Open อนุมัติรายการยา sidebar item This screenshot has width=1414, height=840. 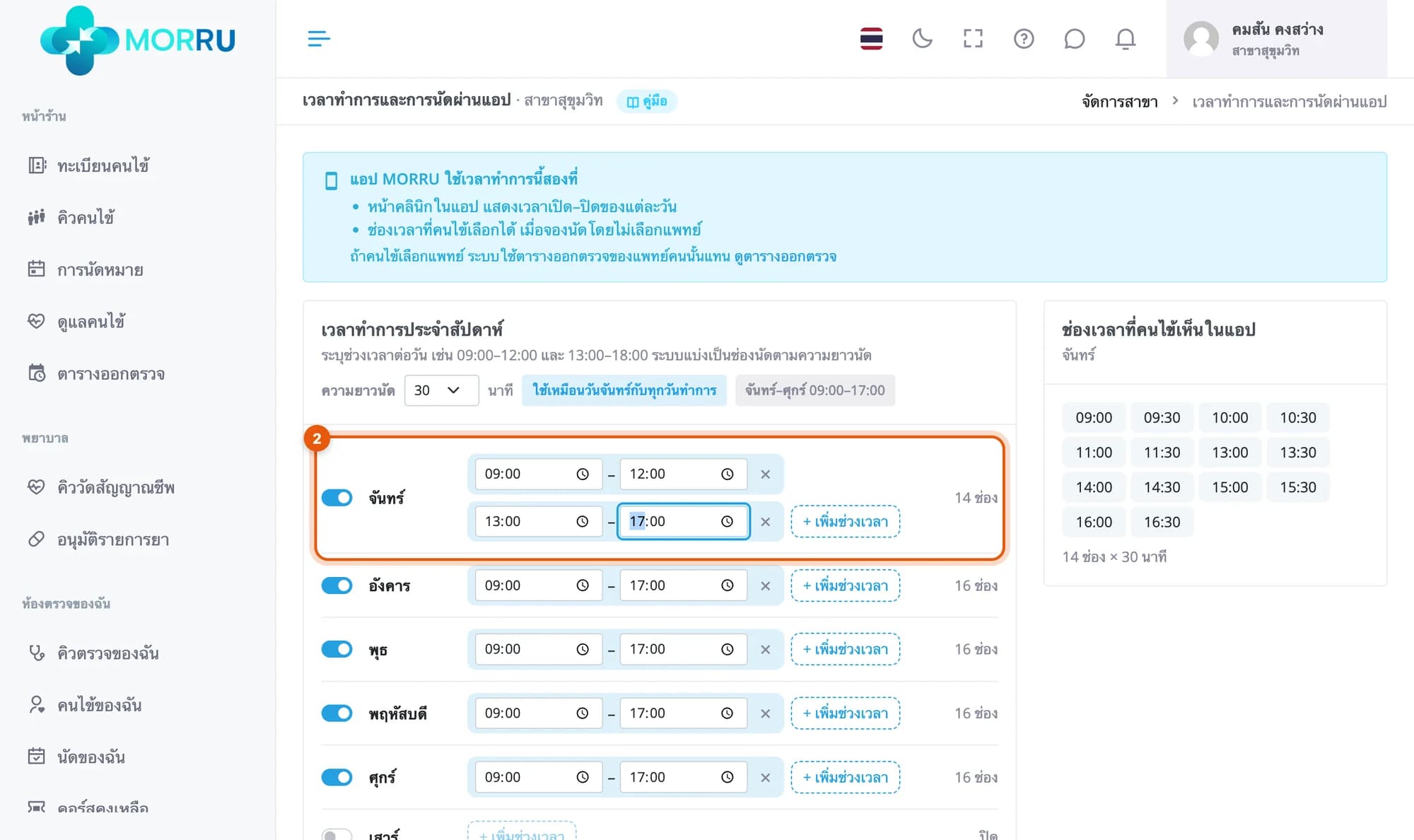(98, 539)
